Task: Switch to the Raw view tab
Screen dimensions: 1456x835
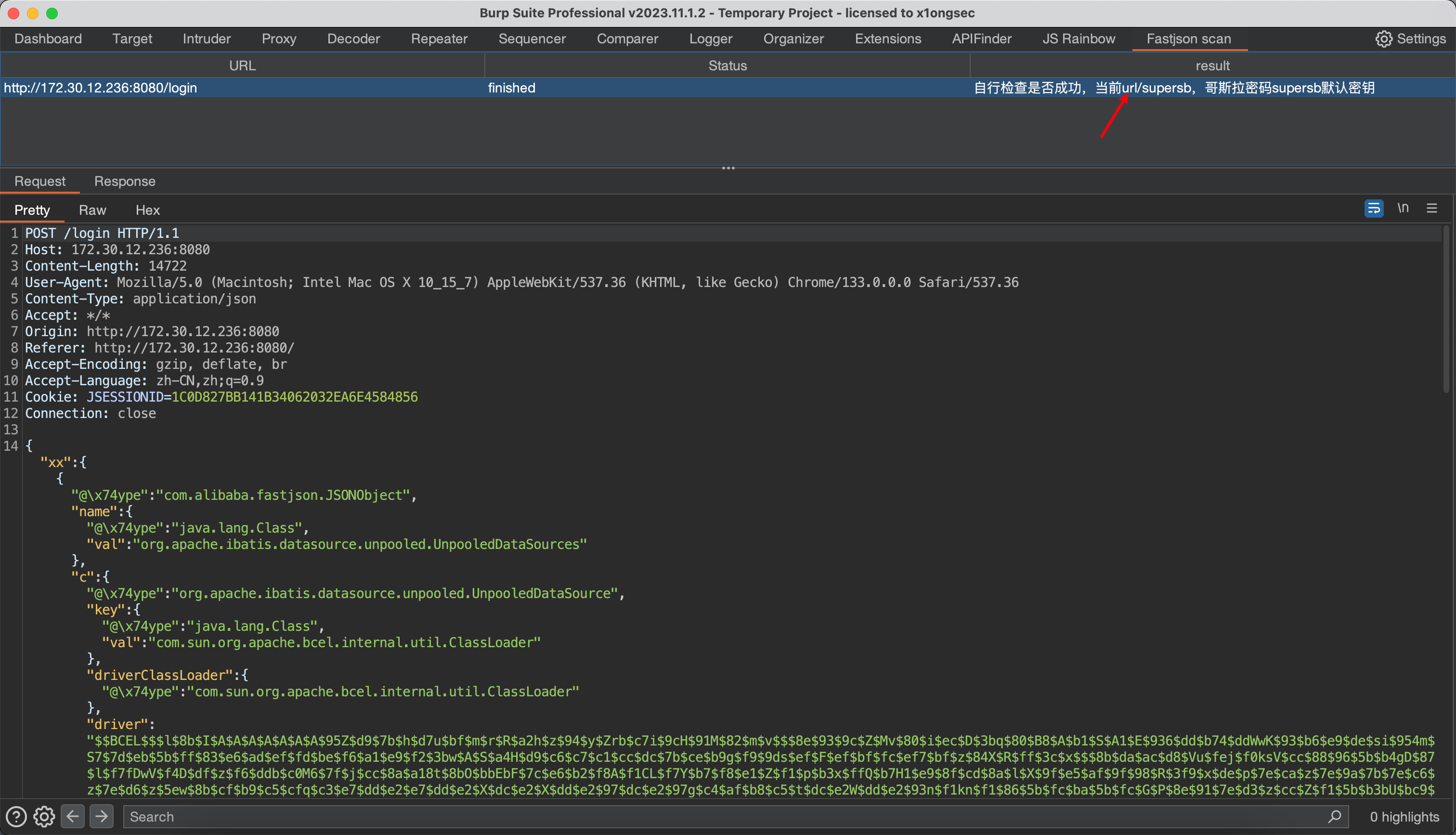Action: tap(92, 210)
